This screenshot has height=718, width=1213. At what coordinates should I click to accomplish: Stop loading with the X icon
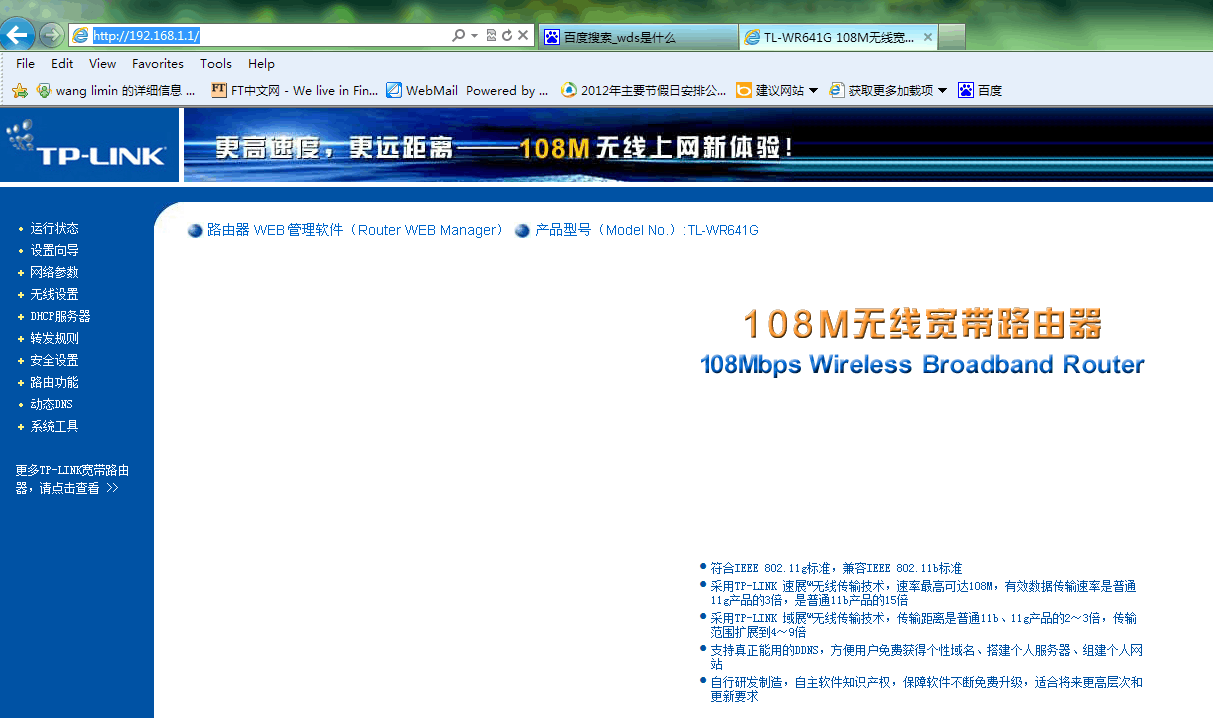tap(523, 36)
